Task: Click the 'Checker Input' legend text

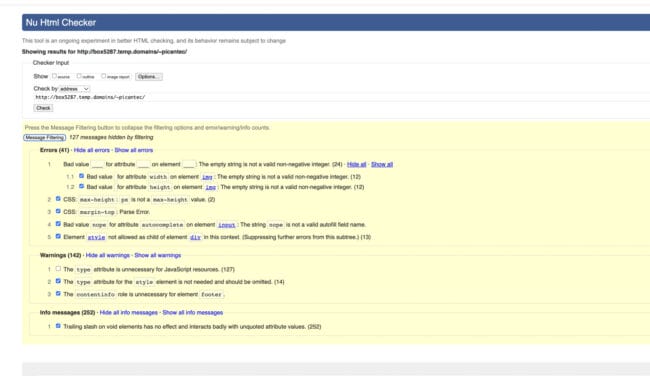Action: (x=51, y=63)
